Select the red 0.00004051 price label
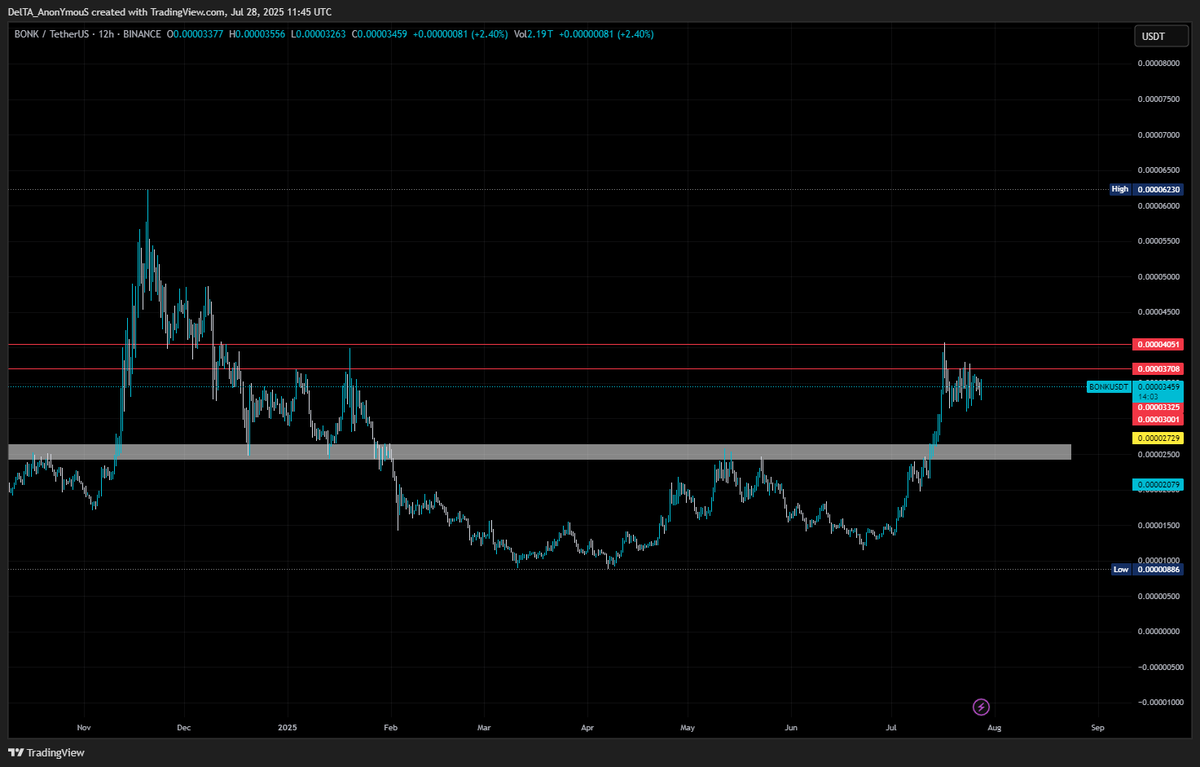The height and width of the screenshot is (767, 1200). pos(1160,344)
